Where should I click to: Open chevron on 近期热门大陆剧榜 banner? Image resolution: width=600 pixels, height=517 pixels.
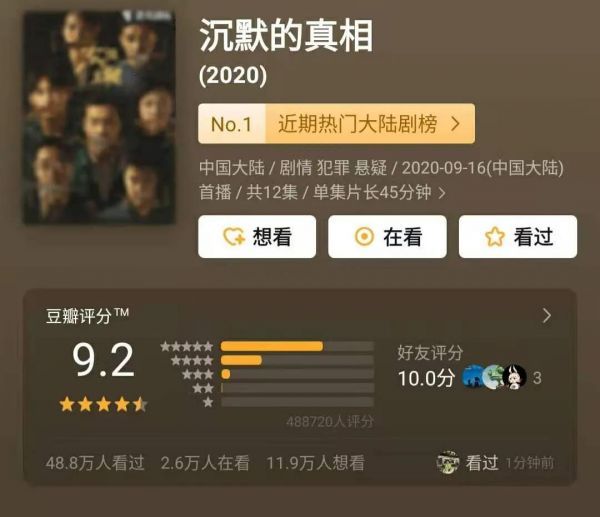click(455, 124)
